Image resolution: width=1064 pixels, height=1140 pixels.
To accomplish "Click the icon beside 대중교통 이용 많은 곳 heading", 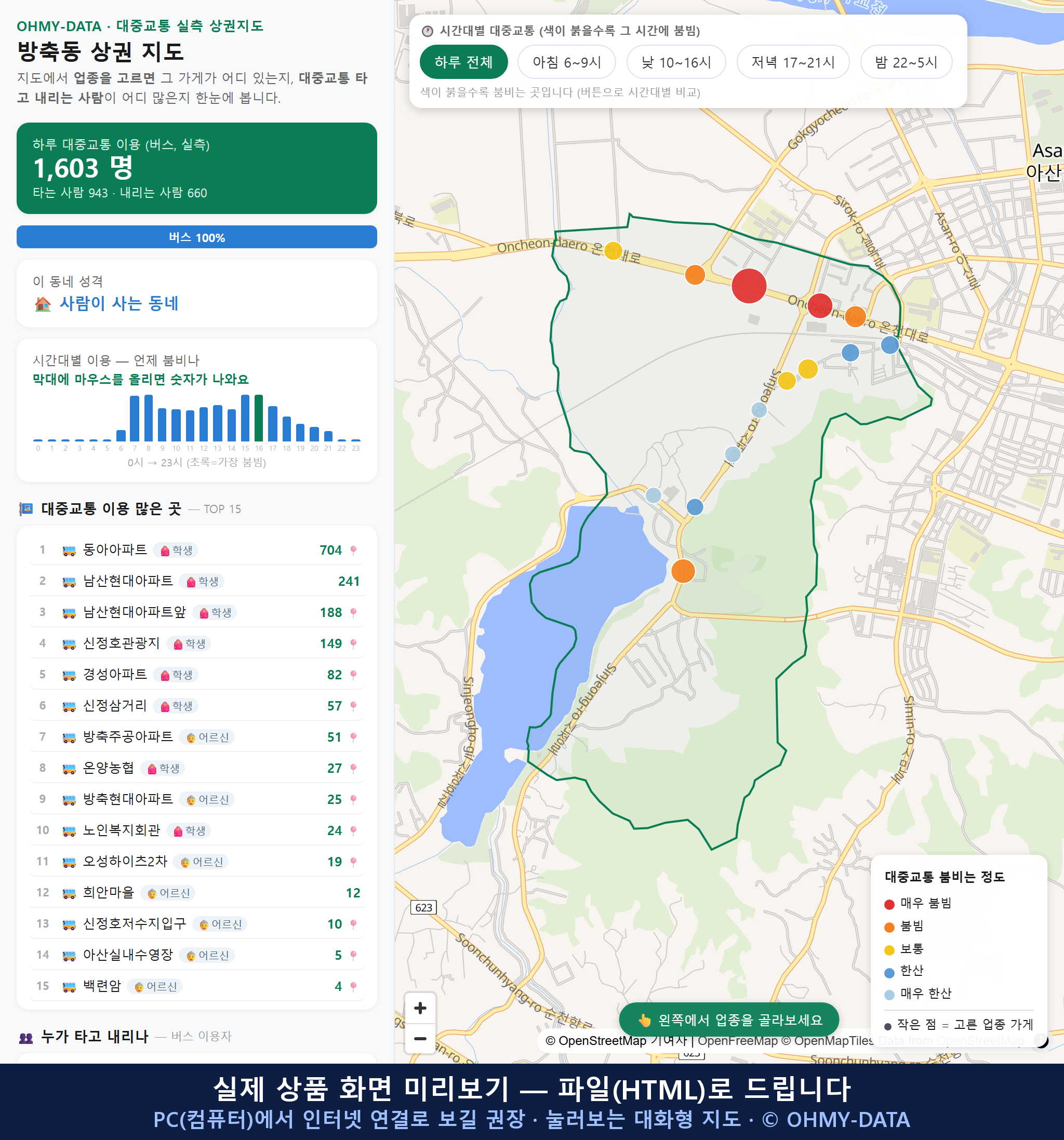I will point(26,508).
